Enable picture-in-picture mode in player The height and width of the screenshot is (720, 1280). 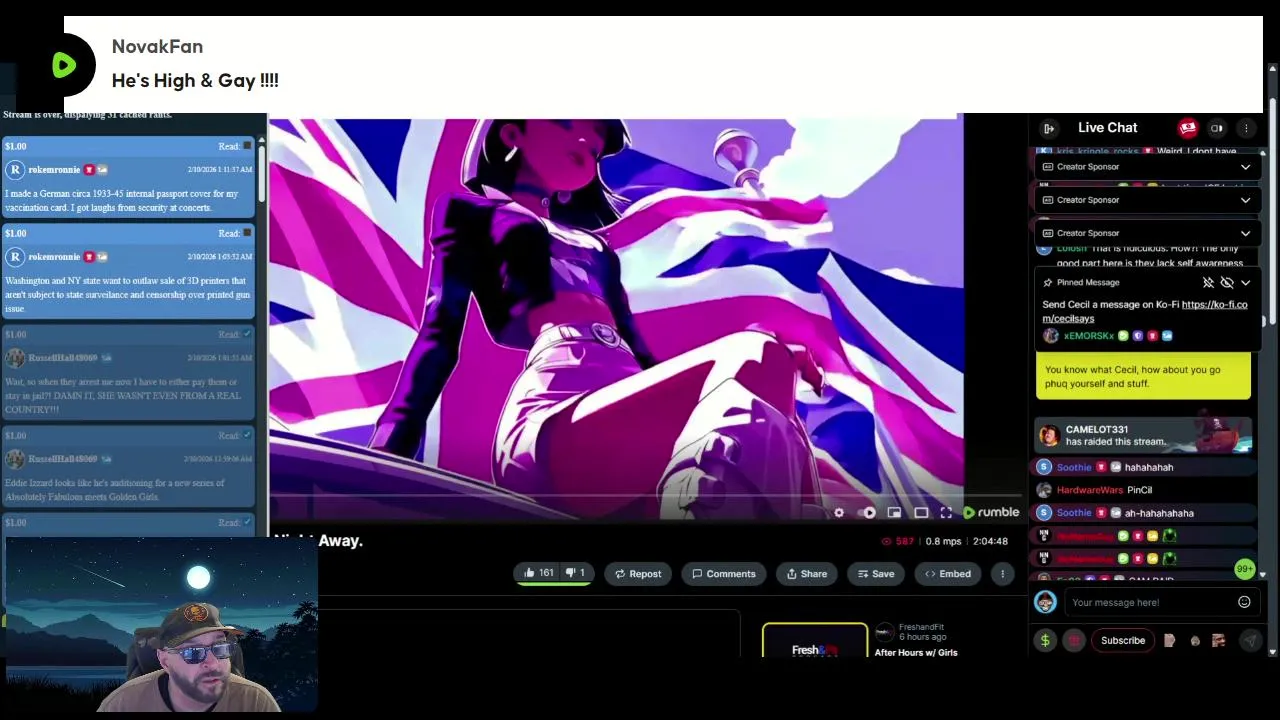click(x=894, y=513)
